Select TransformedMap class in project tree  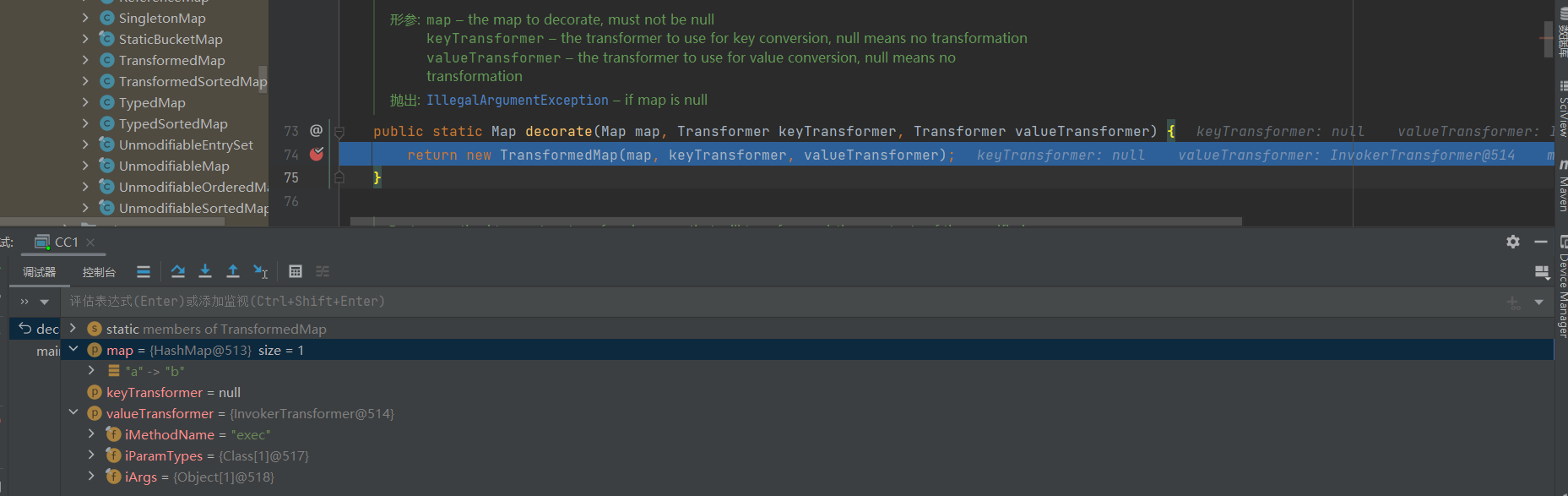(x=171, y=60)
